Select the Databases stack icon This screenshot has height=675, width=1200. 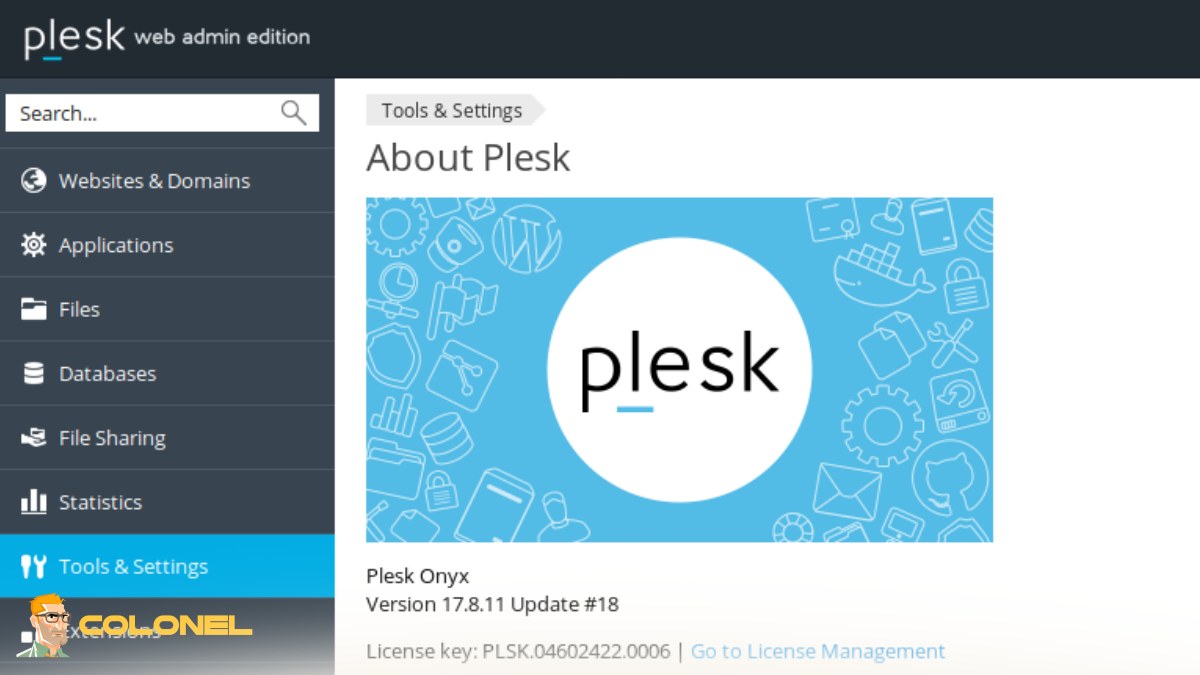tap(32, 373)
